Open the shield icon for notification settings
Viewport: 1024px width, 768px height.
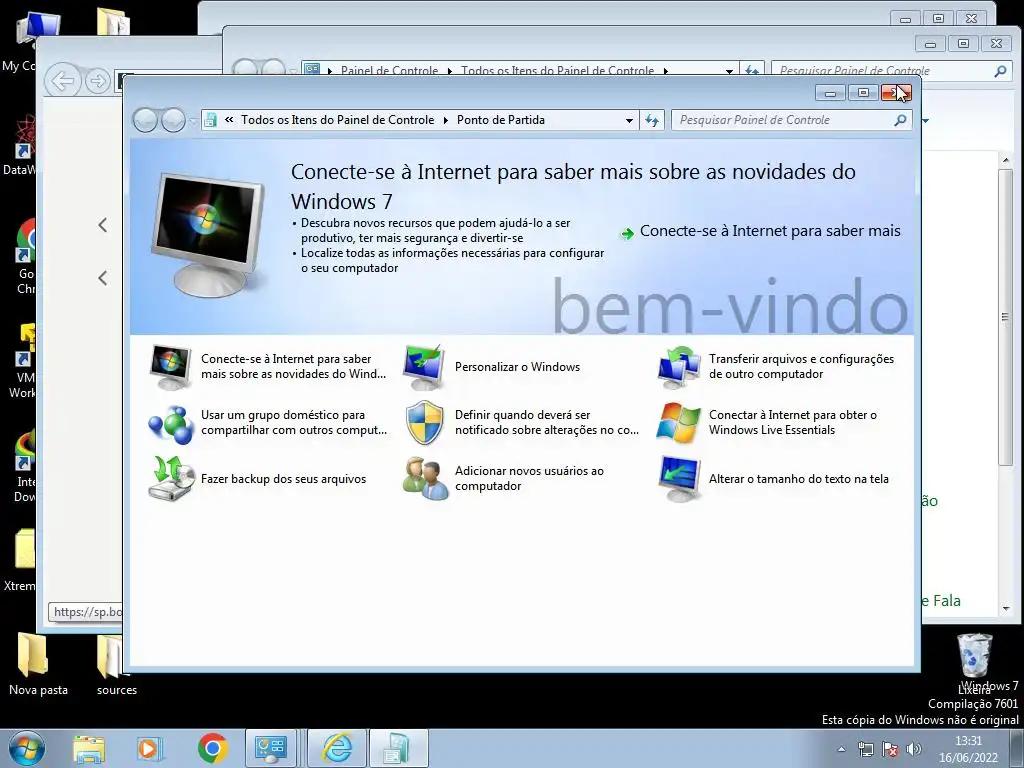(424, 423)
